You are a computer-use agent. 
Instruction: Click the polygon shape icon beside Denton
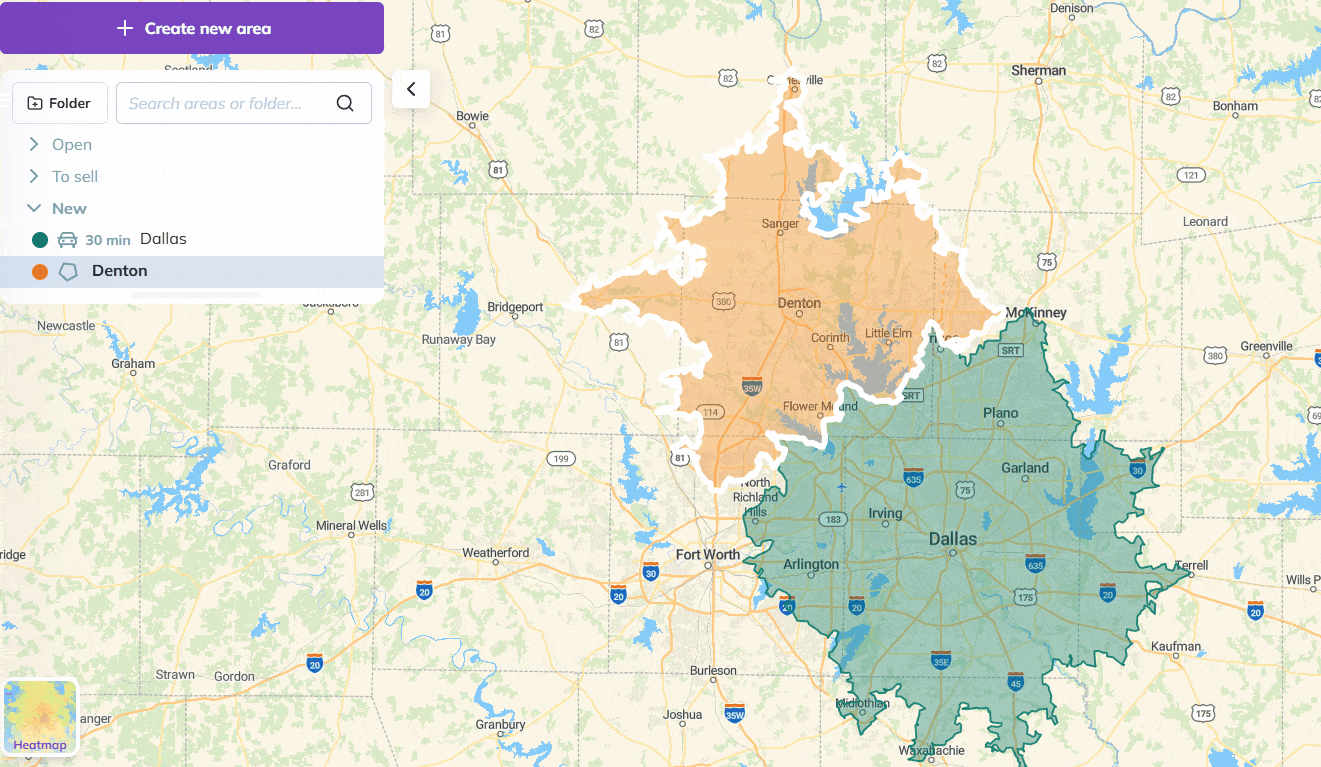tap(68, 271)
